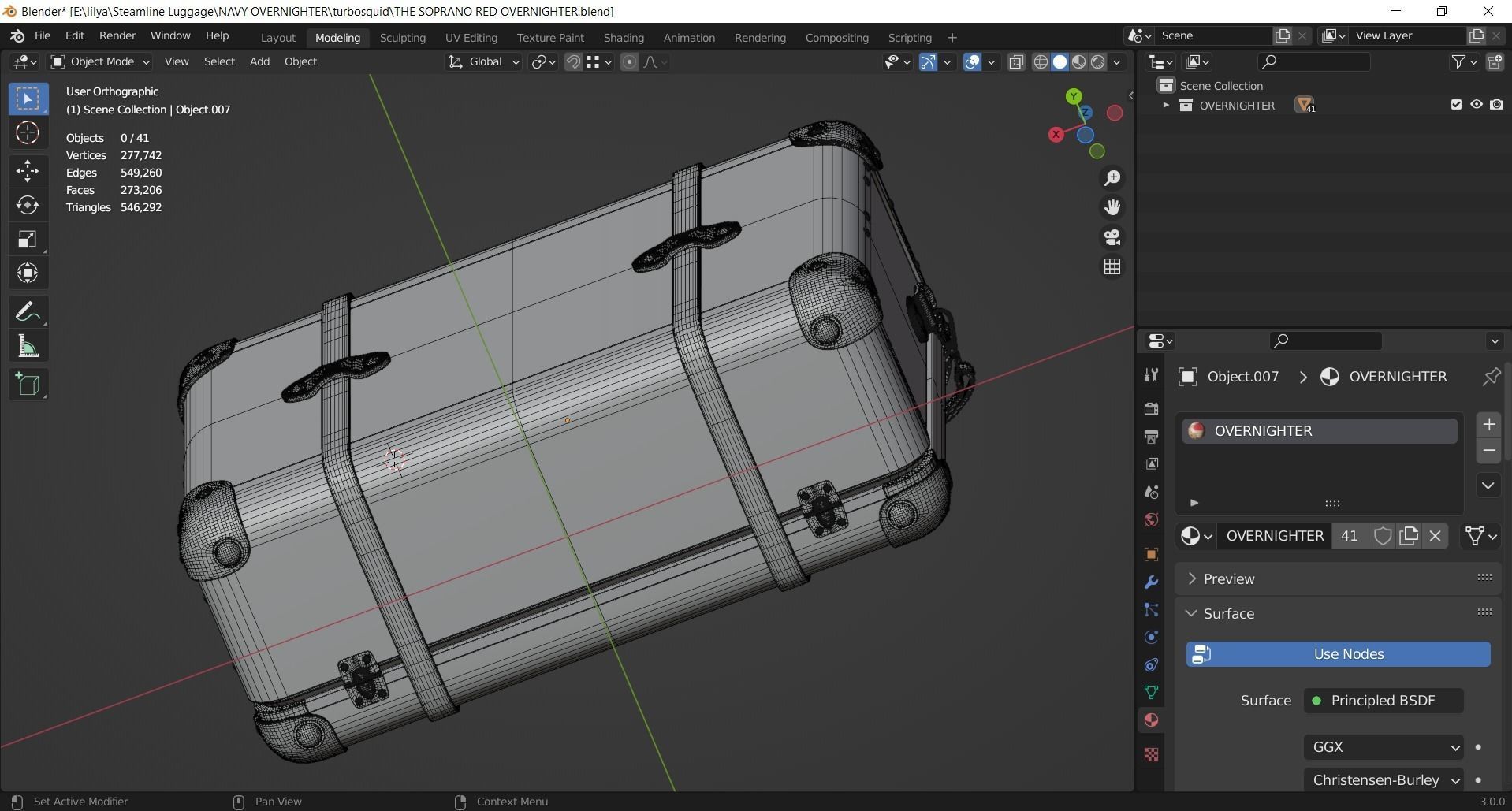
Task: Toggle viewport gizmos display
Action: pos(928,61)
